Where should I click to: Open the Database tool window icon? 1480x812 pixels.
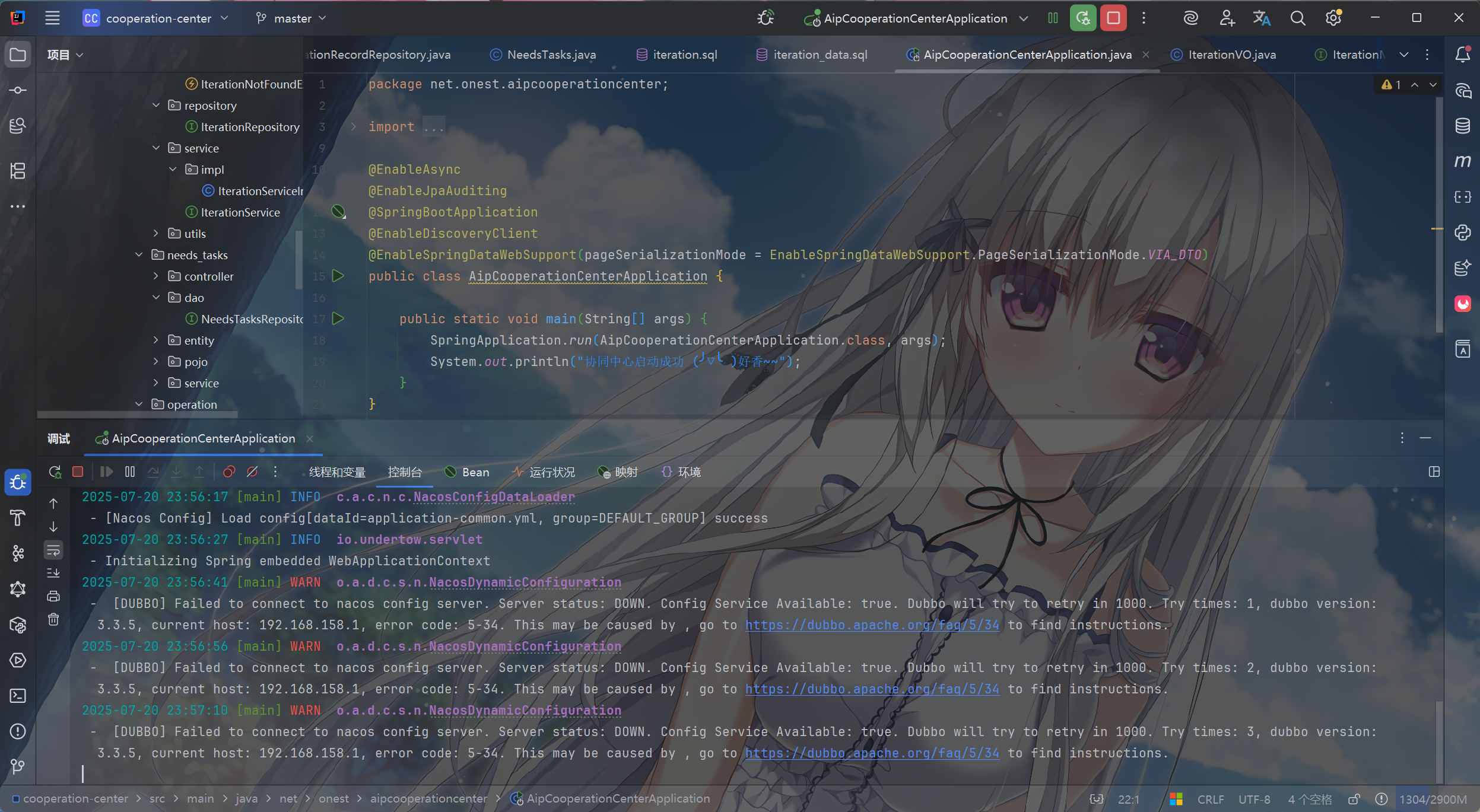tap(1462, 125)
